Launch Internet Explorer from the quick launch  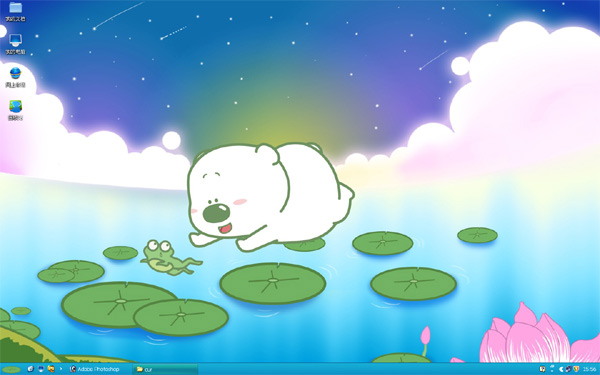click(x=31, y=369)
